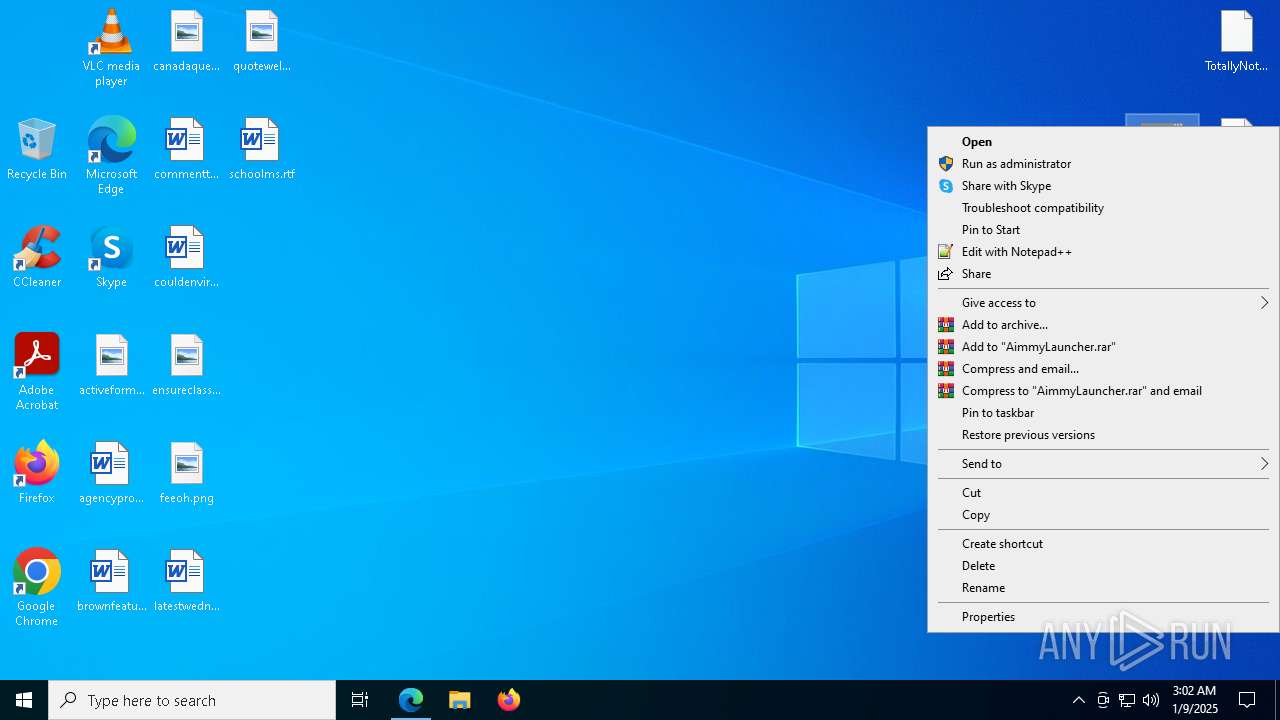Open the Action Center notifications icon
This screenshot has width=1280, height=720.
1247,700
